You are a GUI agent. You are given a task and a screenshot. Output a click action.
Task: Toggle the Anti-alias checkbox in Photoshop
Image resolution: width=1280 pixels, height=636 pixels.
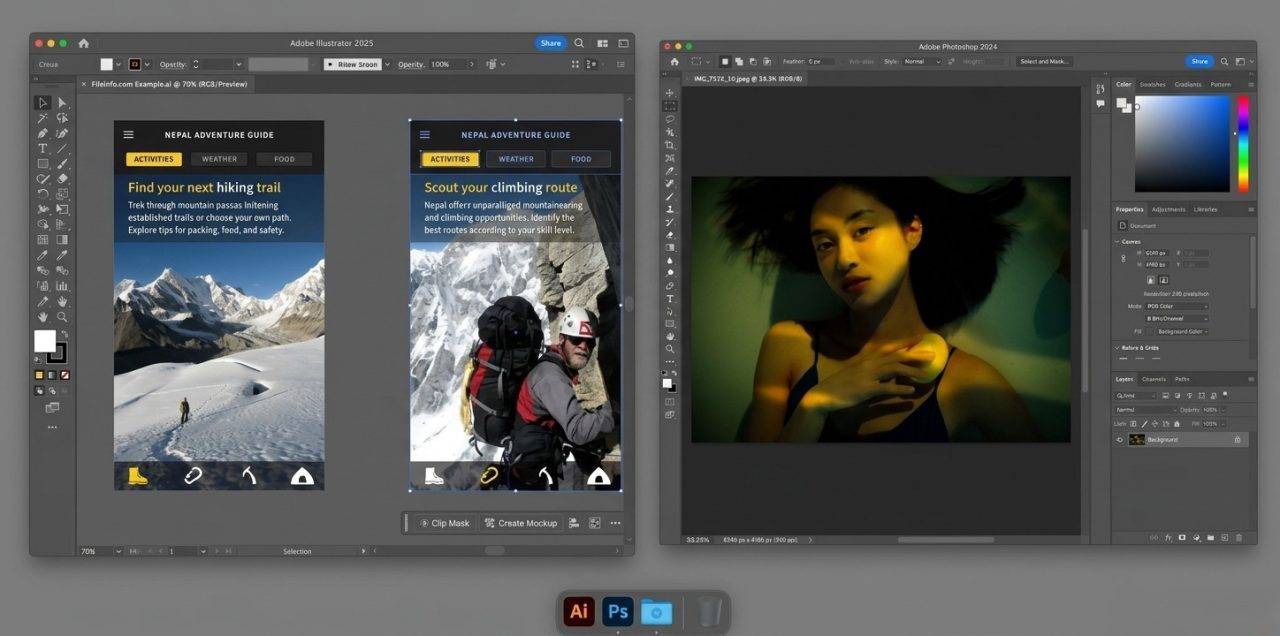843,61
